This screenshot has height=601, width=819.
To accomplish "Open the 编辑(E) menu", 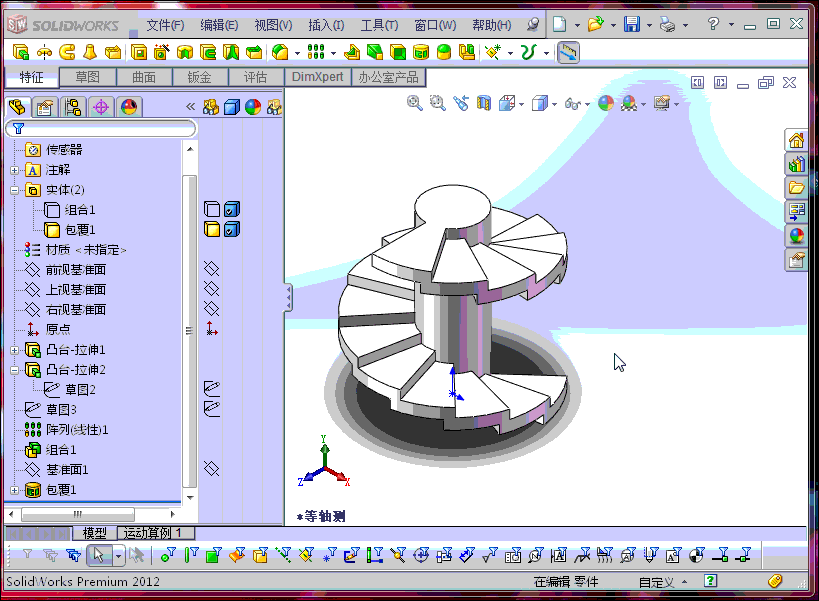I will (219, 25).
